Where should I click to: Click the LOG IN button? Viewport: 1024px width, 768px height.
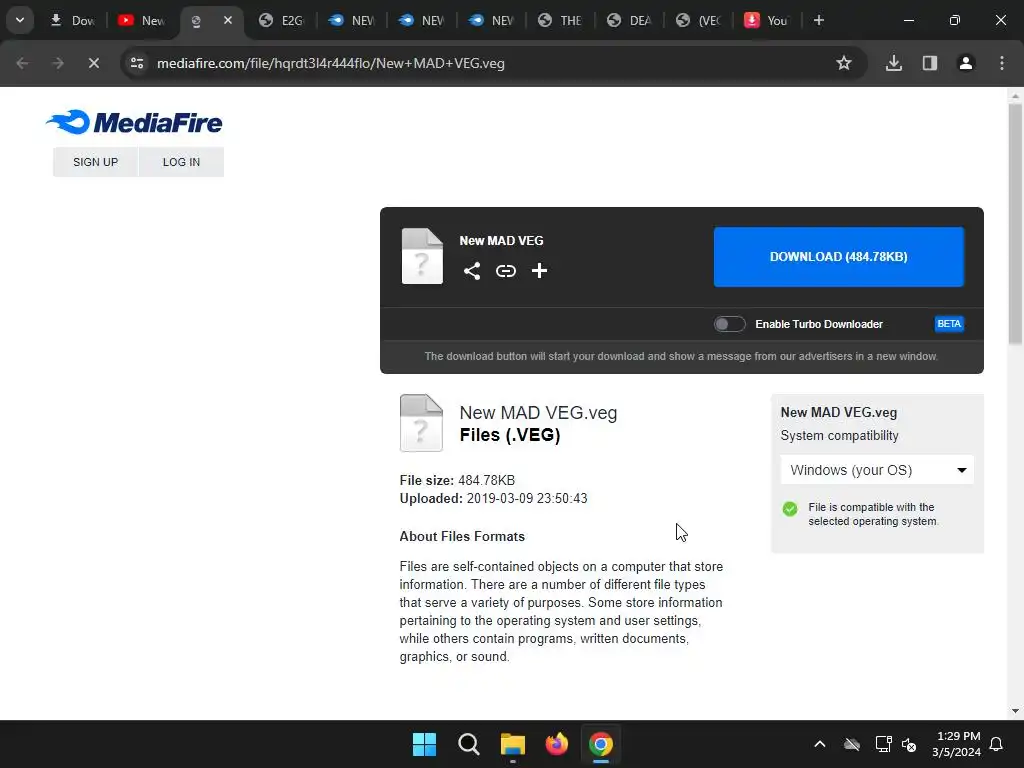click(x=182, y=162)
